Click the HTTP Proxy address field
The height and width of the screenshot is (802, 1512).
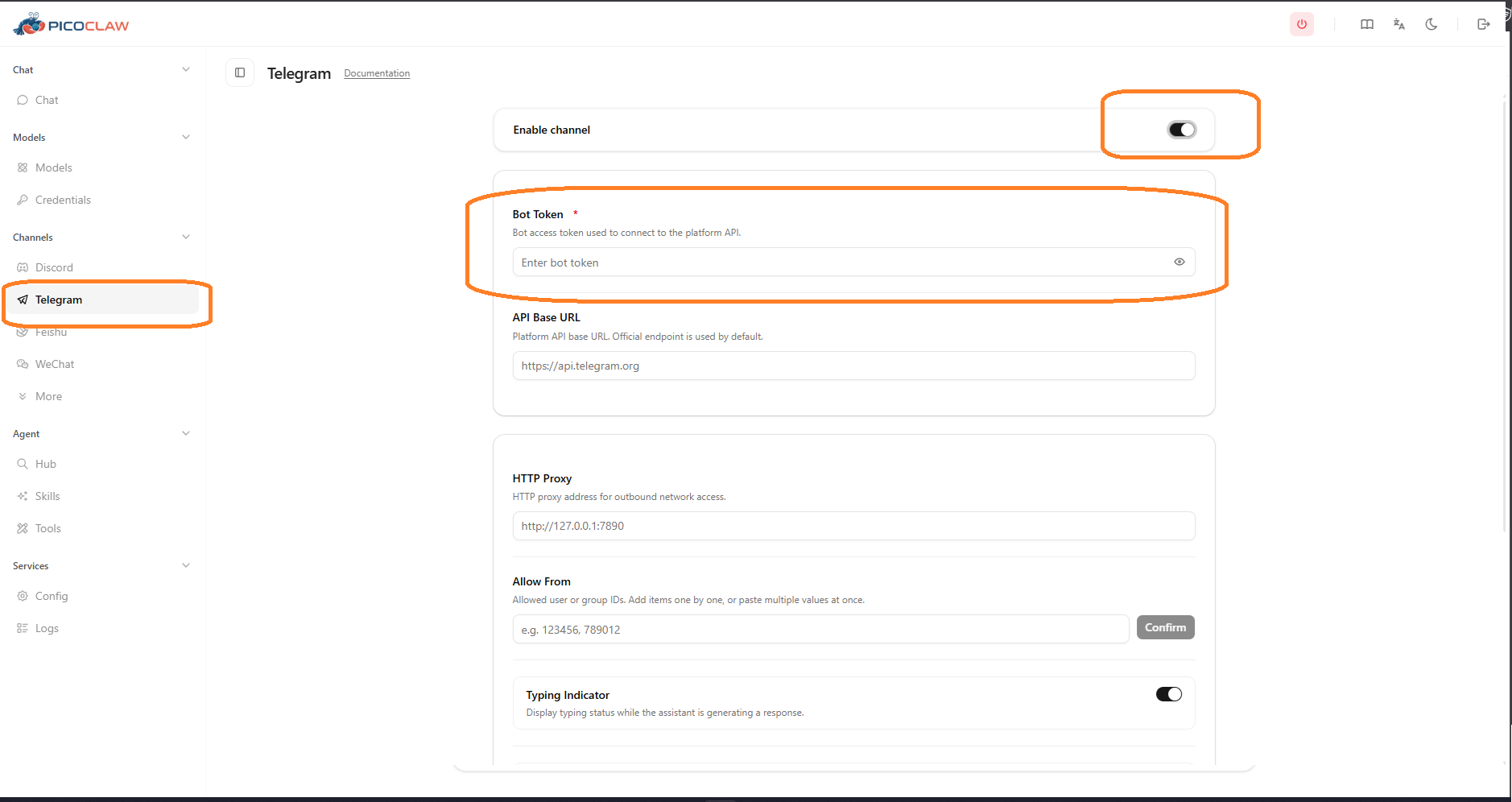point(853,526)
